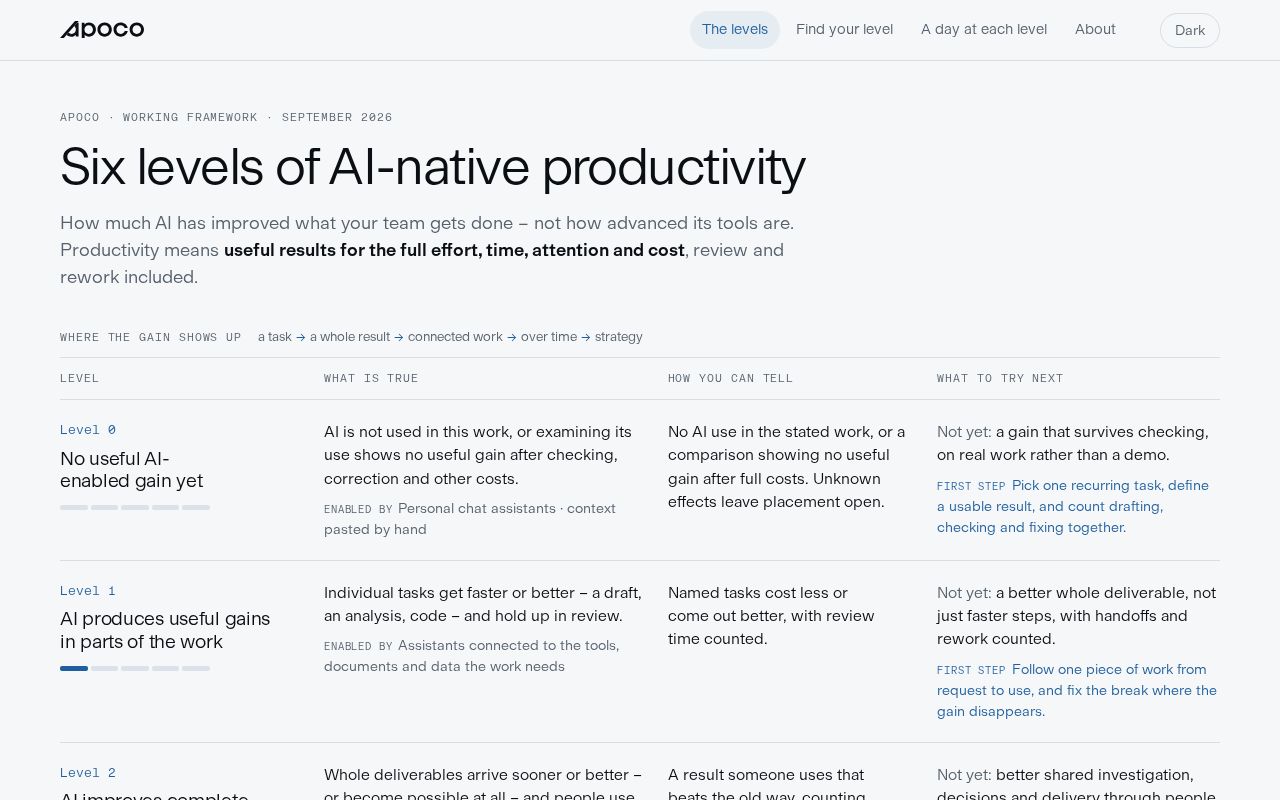Click 'Apoco · Working Framework · September 2026' line

(x=226, y=117)
